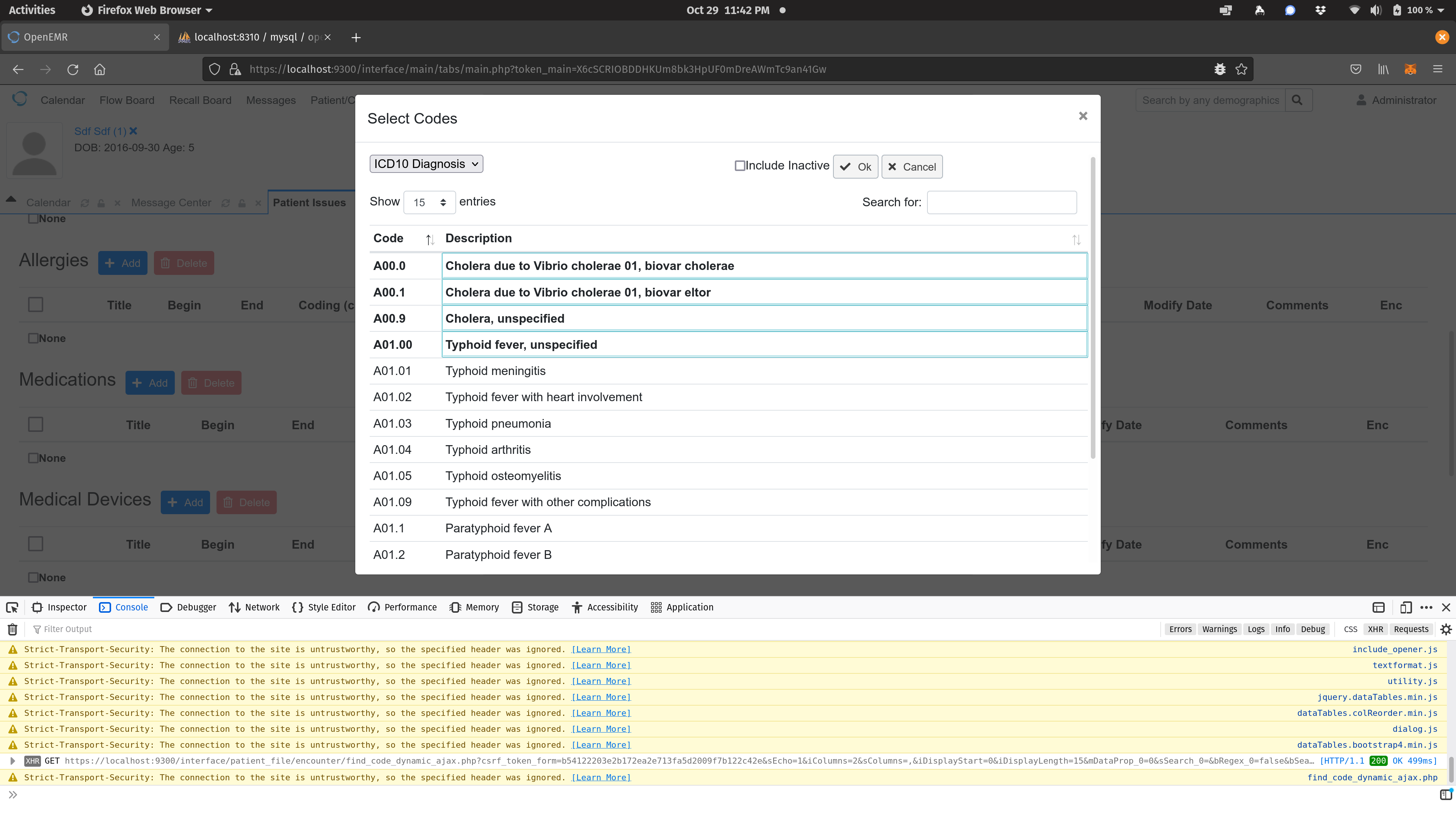The height and width of the screenshot is (819, 1456).
Task: Click the Search for input field
Action: point(1001,202)
